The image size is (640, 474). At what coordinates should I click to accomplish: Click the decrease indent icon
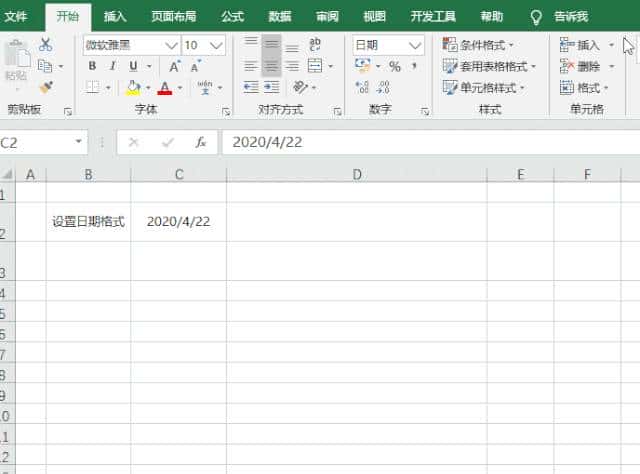point(251,87)
